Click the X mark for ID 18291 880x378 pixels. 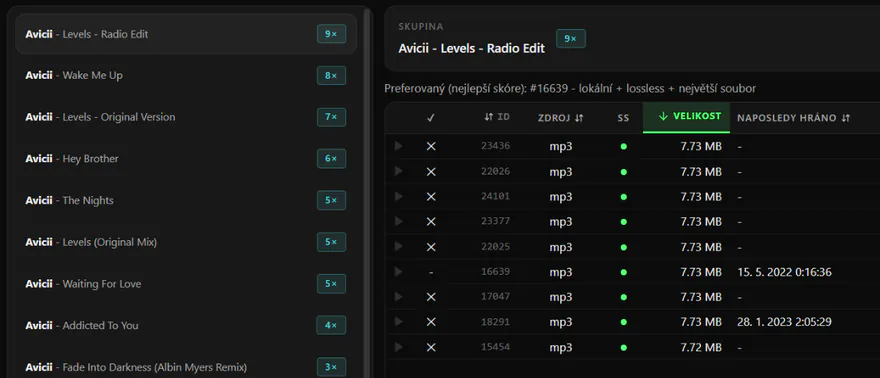(430, 322)
